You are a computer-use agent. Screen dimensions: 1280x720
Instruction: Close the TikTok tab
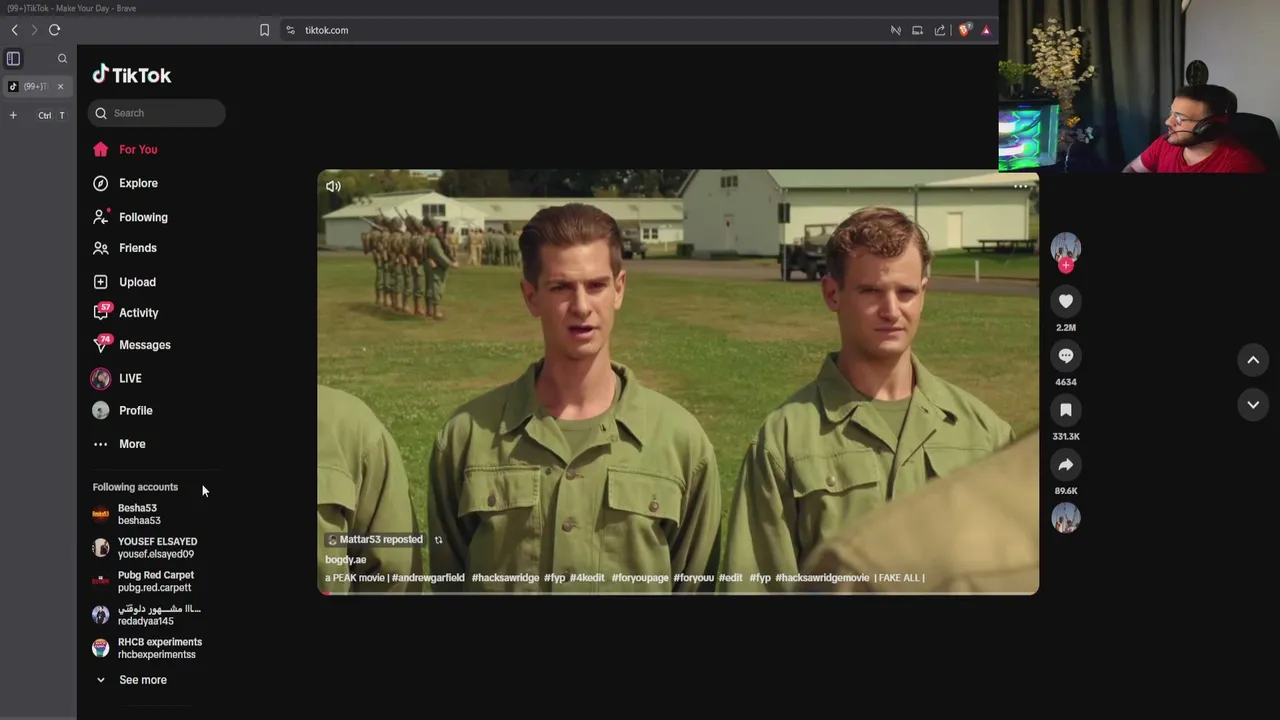(60, 86)
